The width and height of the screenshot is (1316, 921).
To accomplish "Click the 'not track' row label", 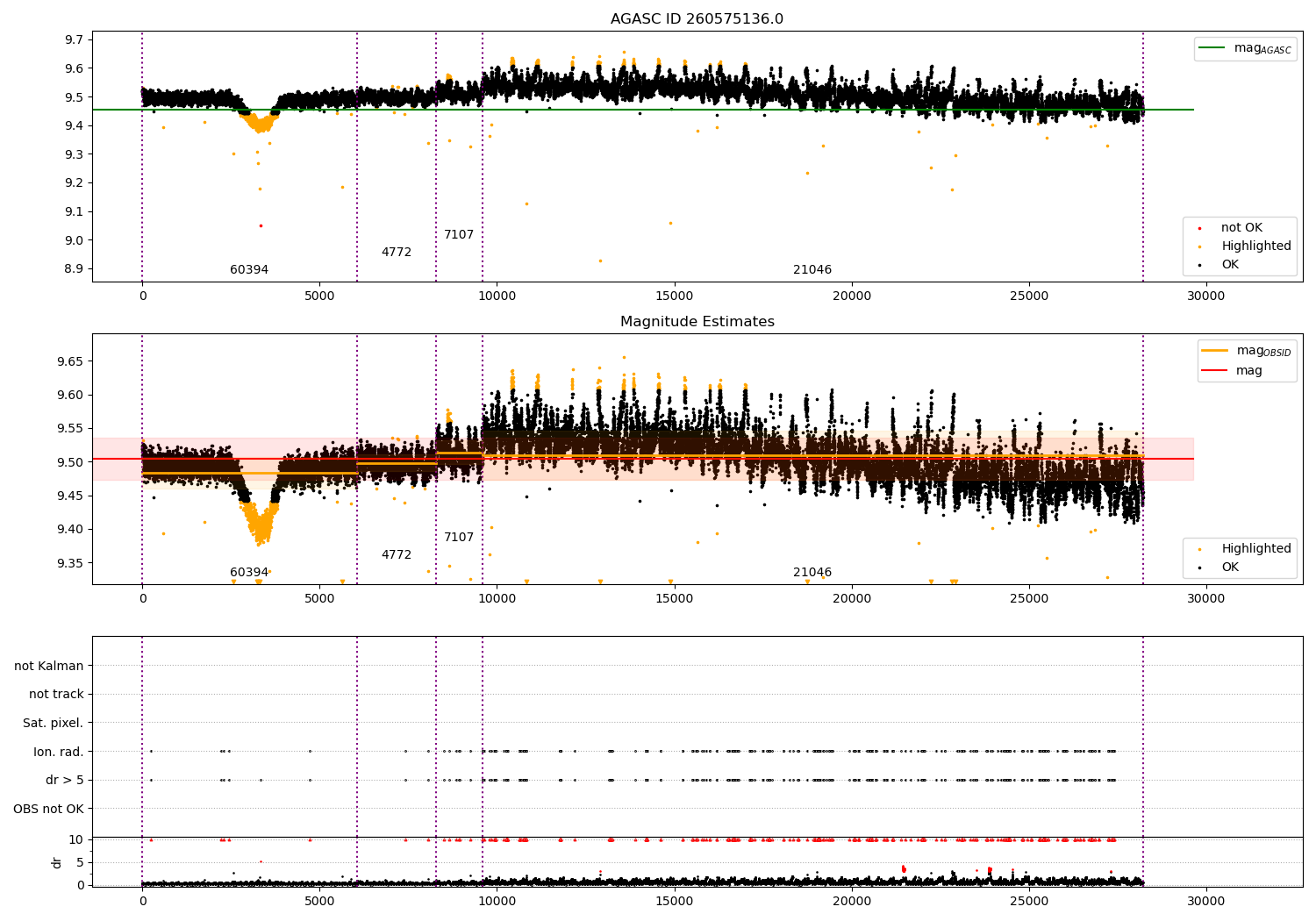I will [57, 695].
